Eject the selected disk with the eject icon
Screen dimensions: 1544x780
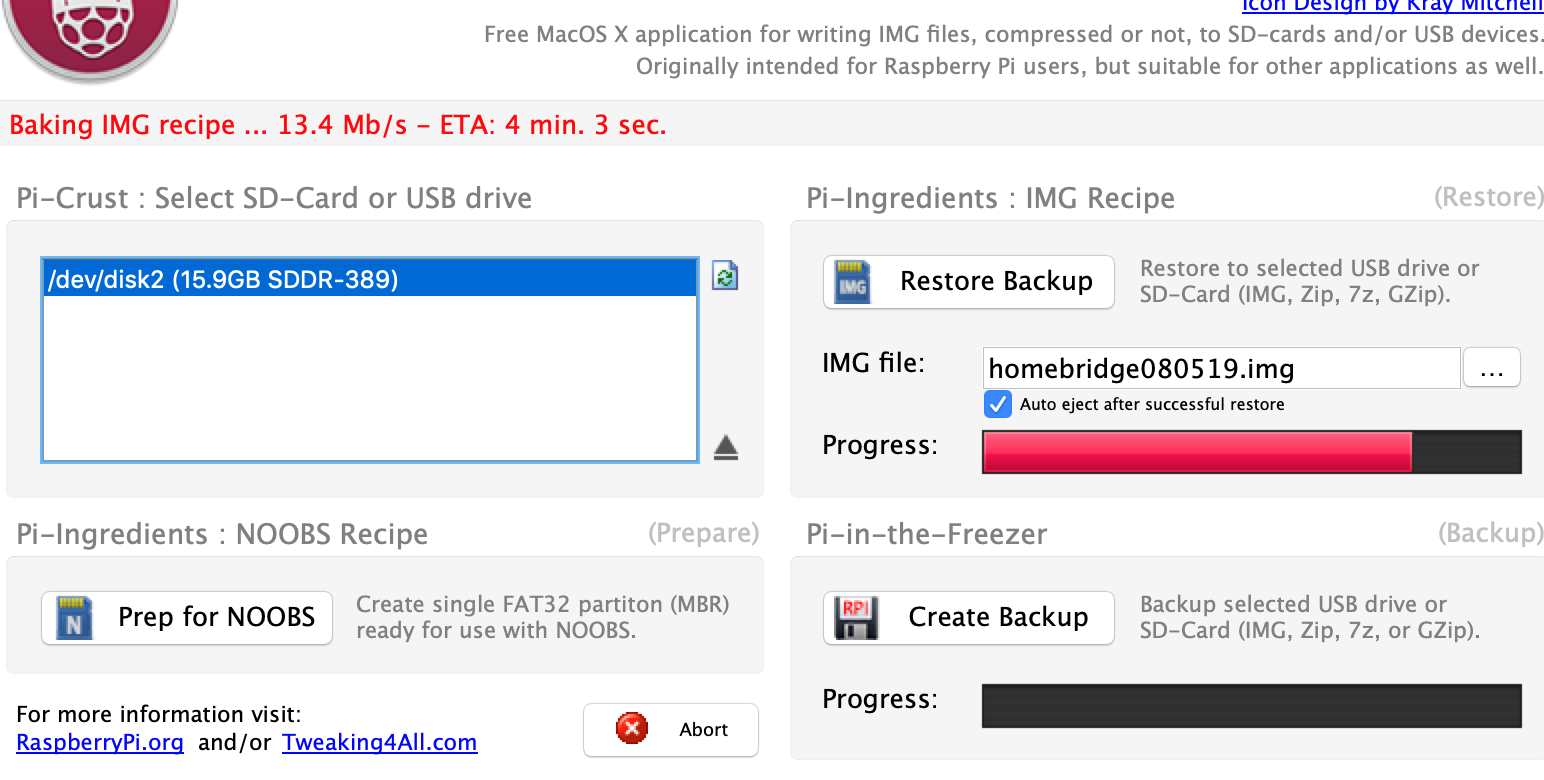(726, 449)
